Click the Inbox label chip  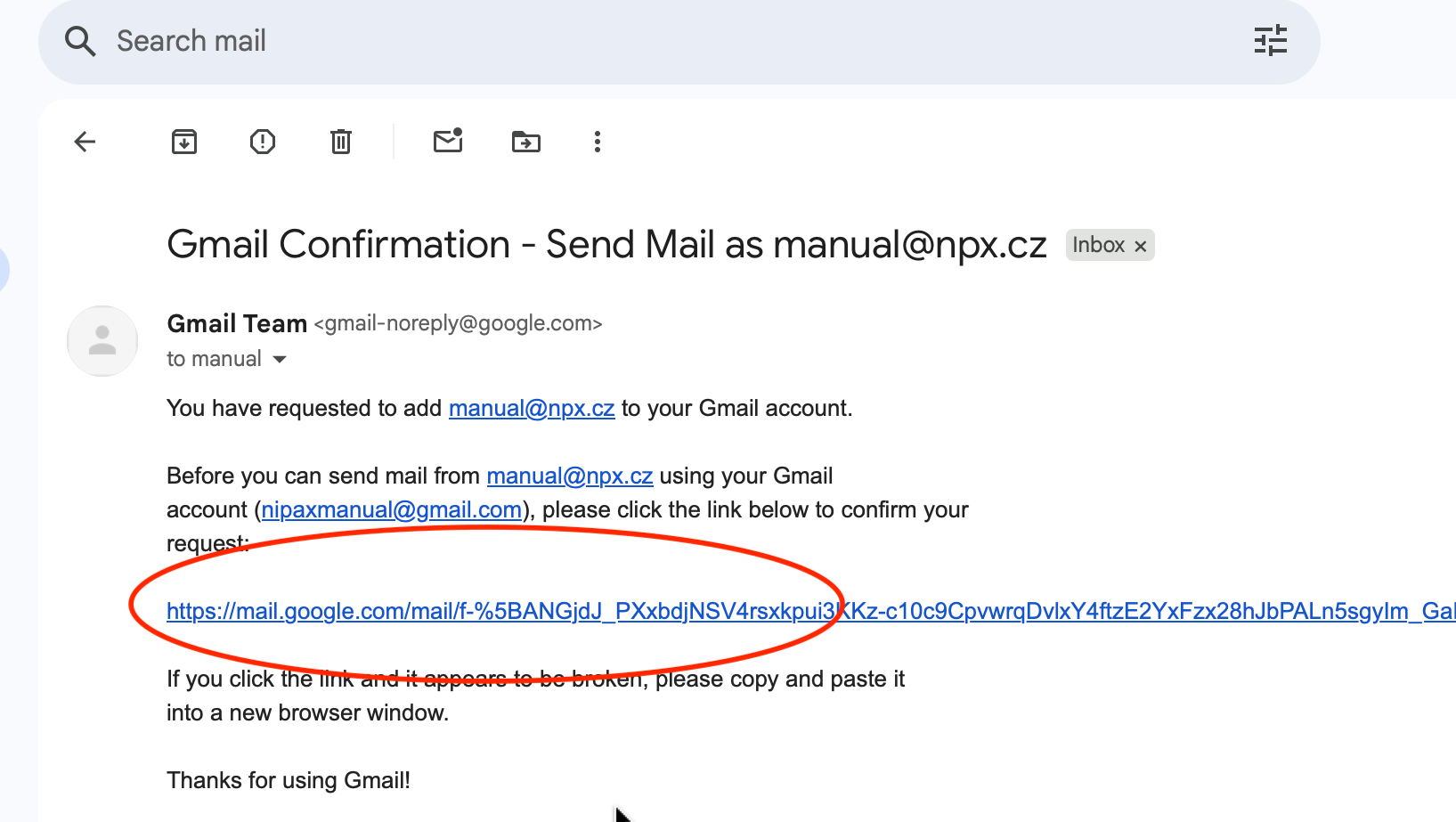[1098, 245]
